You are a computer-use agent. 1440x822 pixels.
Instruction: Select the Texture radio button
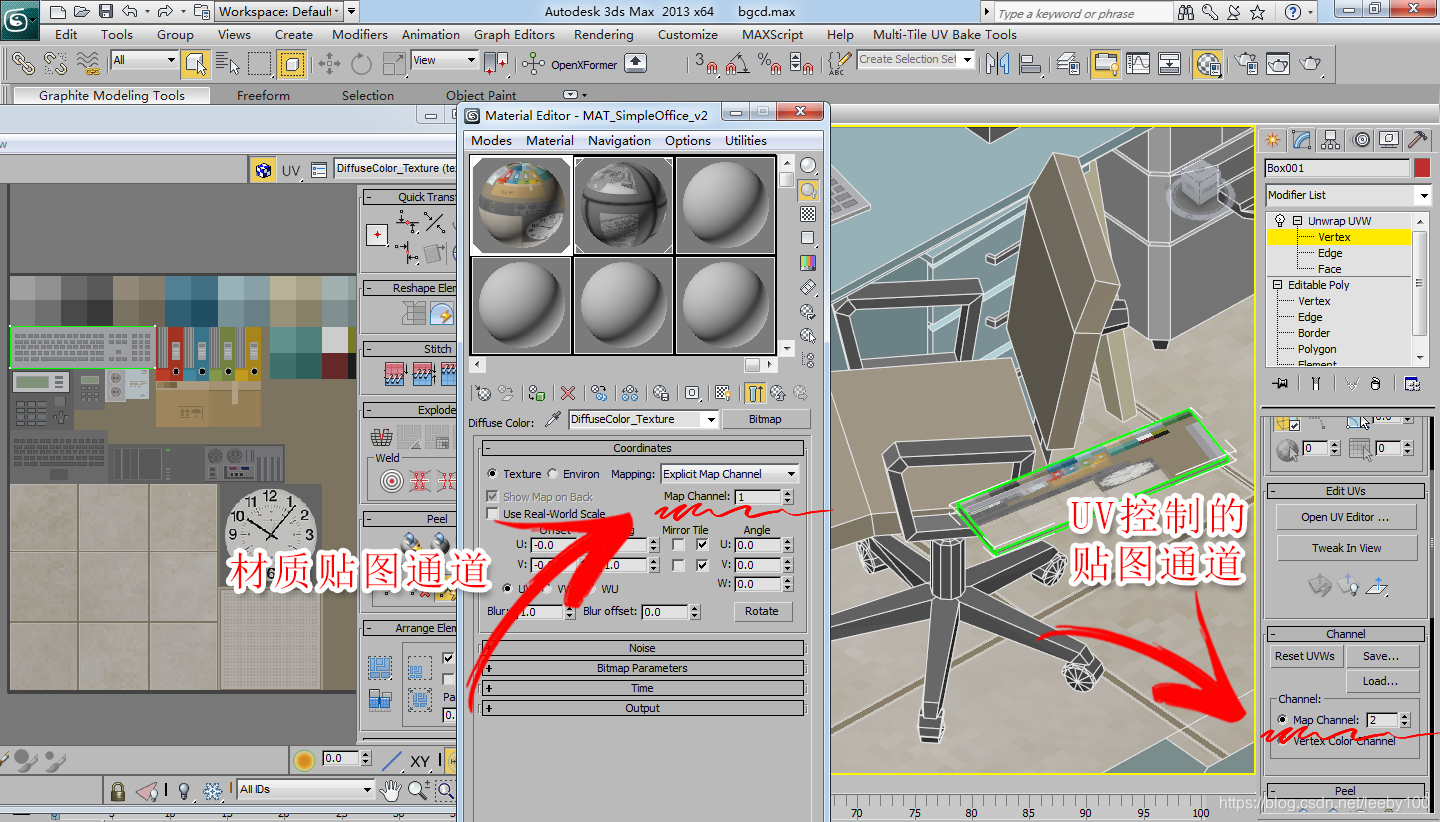(x=491, y=474)
